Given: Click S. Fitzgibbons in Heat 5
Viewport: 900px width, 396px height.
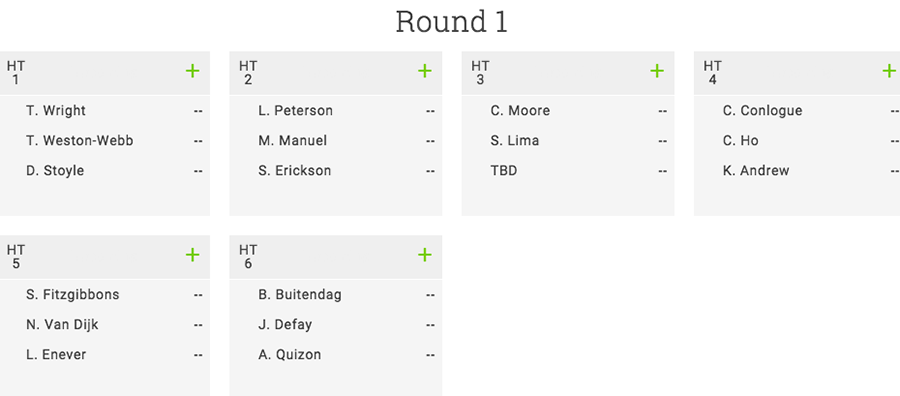Looking at the screenshot, I should pyautogui.click(x=73, y=295).
